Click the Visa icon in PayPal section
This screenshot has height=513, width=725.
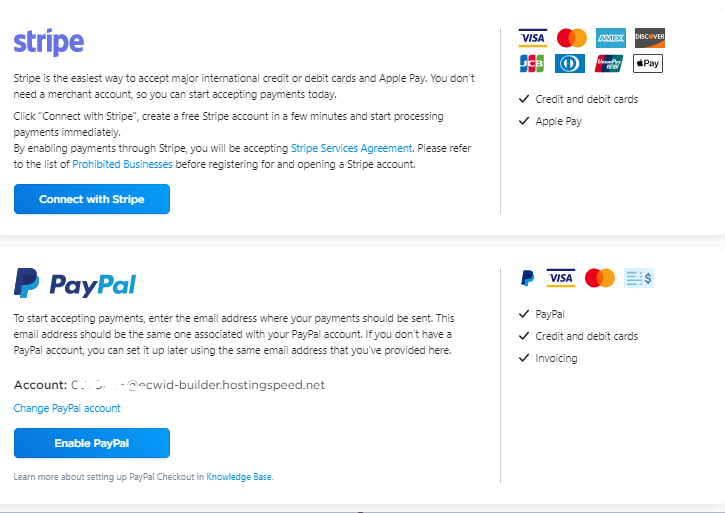click(561, 278)
